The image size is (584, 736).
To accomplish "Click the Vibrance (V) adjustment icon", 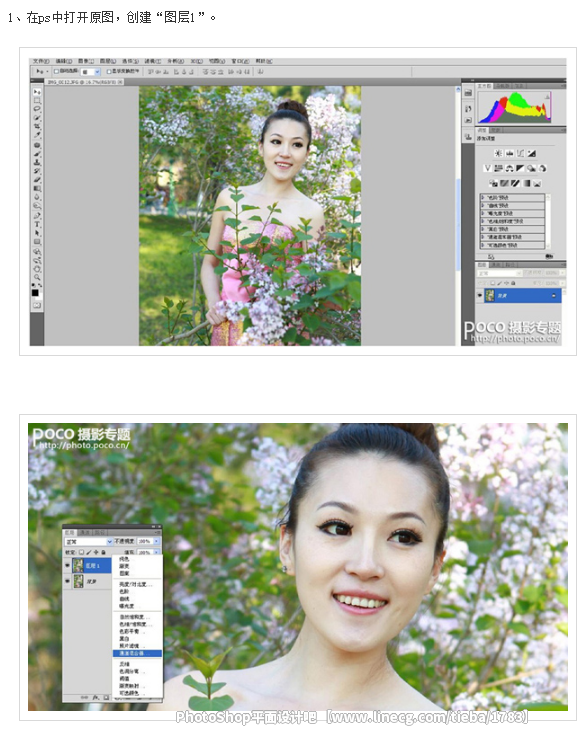I will [487, 168].
